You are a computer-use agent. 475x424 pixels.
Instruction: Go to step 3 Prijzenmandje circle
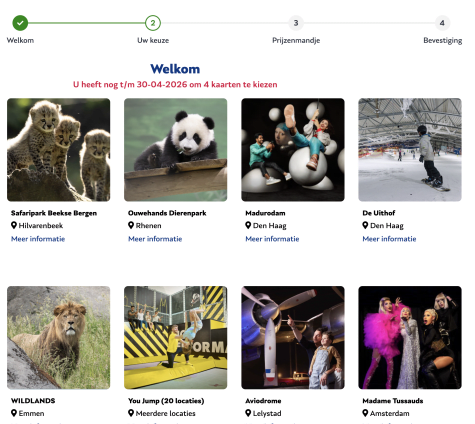click(x=296, y=23)
